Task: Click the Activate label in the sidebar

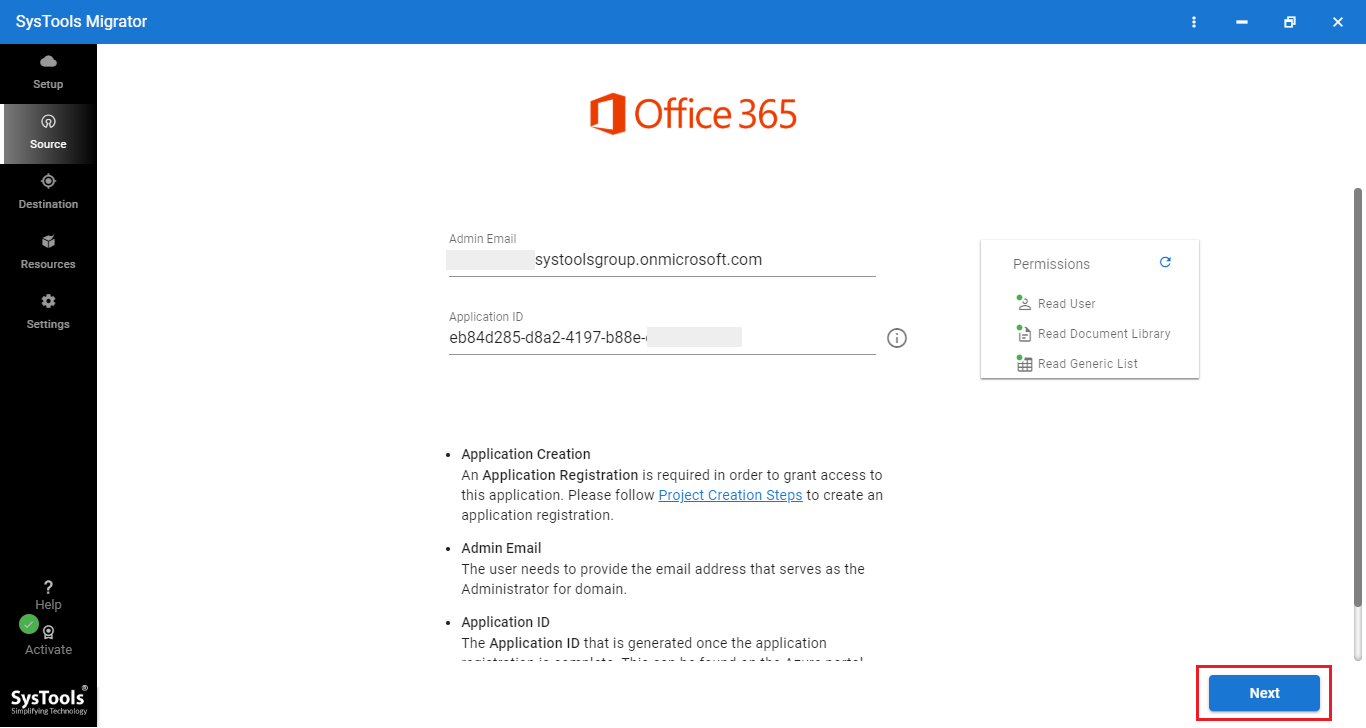Action: point(48,650)
